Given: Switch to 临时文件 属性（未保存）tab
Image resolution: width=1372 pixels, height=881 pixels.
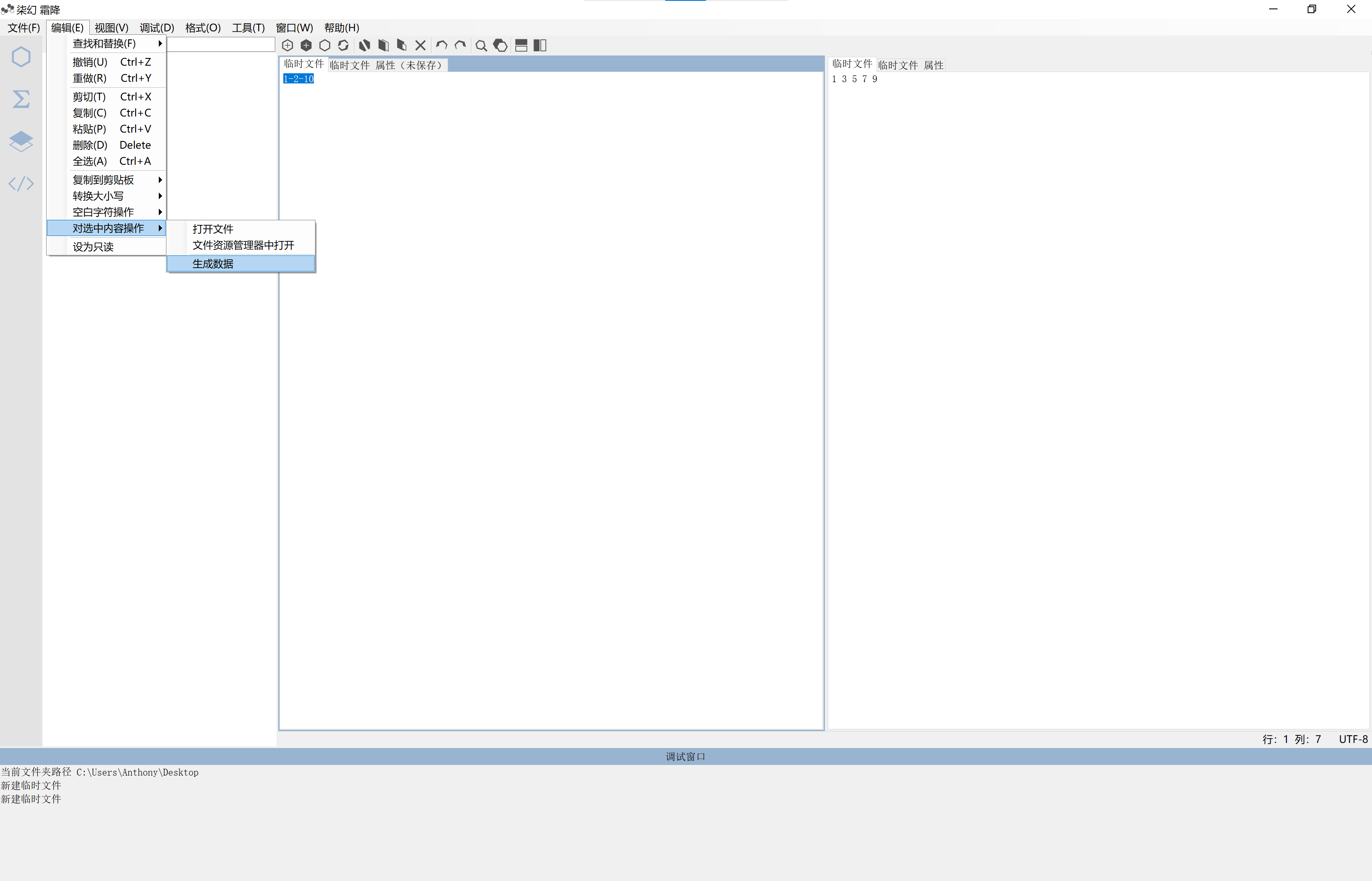Looking at the screenshot, I should tap(387, 65).
